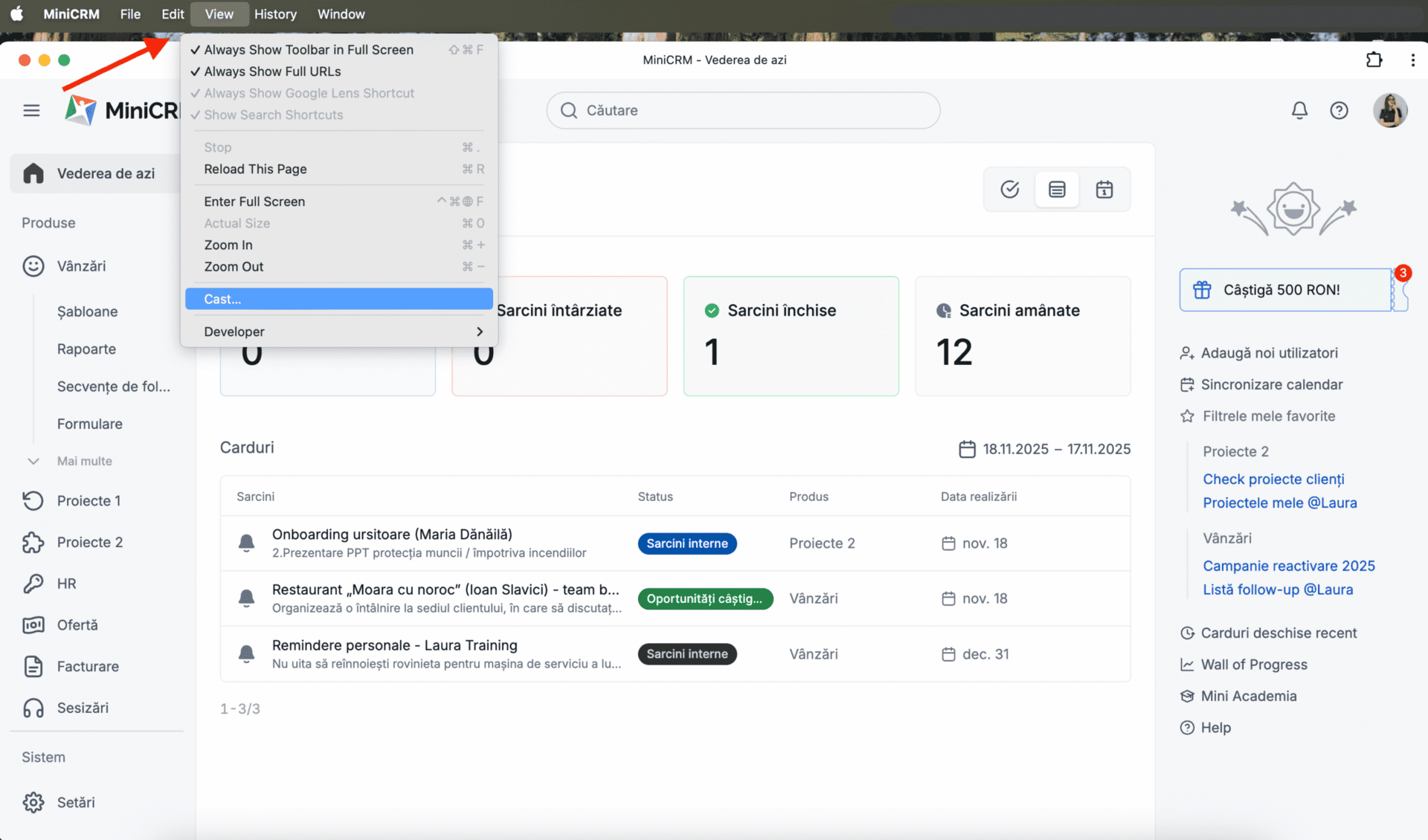Toggle Always Show Toolbar in Full Screen
Image resolution: width=1428 pixels, height=840 pixels.
tap(308, 50)
